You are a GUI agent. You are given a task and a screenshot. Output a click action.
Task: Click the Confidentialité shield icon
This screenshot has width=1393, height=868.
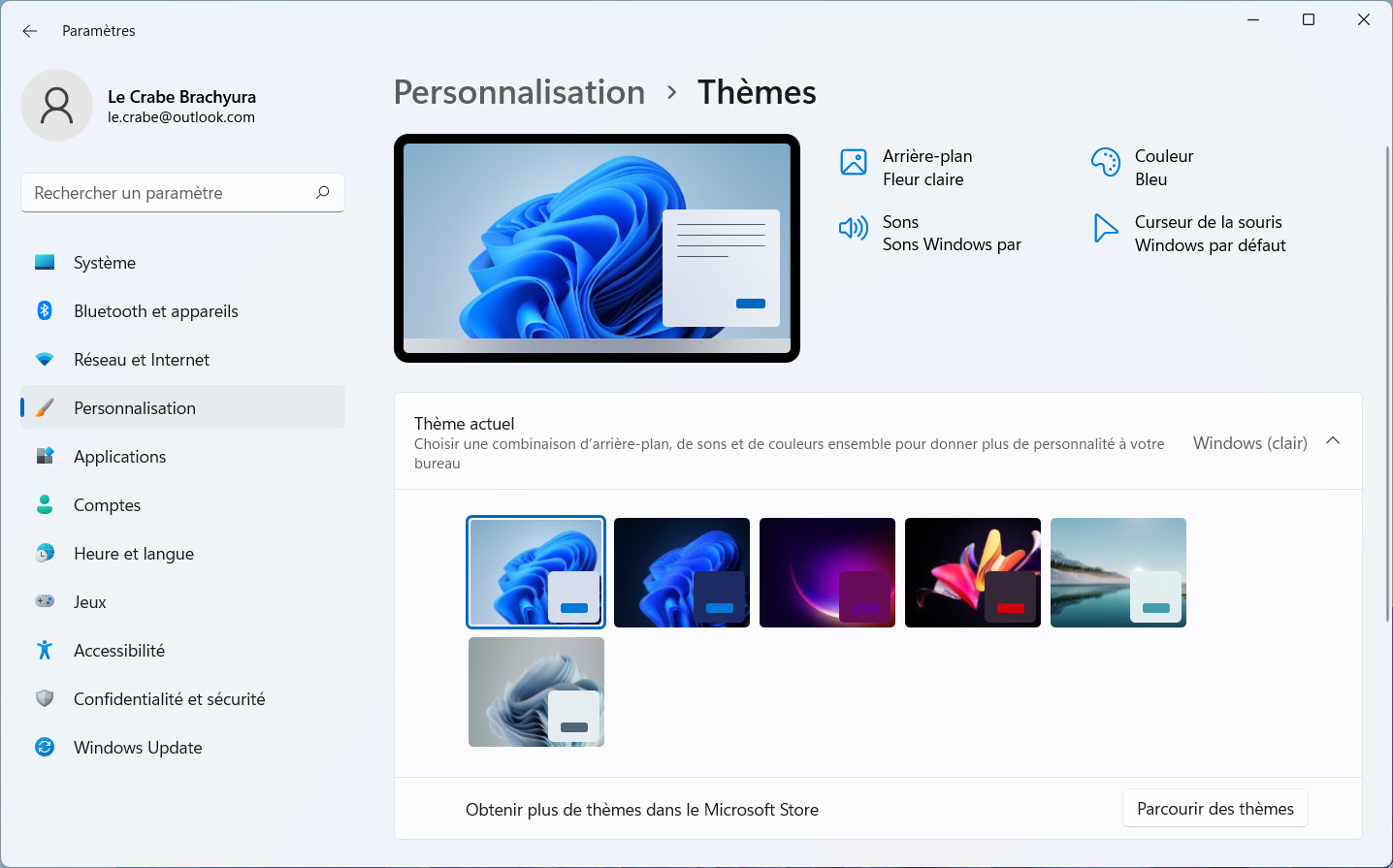(45, 698)
